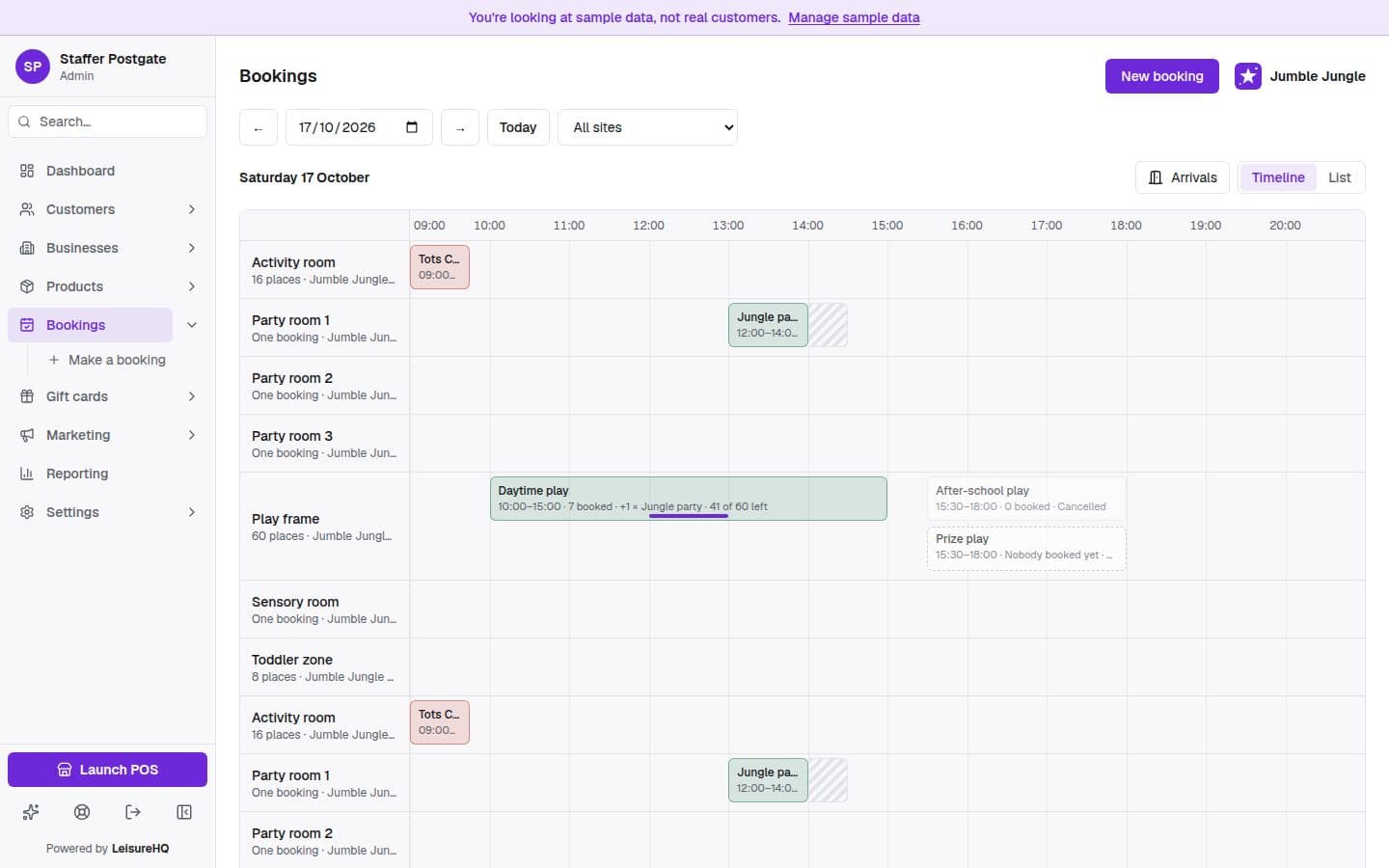The height and width of the screenshot is (868, 1389).
Task: Expand the Customers submenu chevron
Action: coord(192,209)
